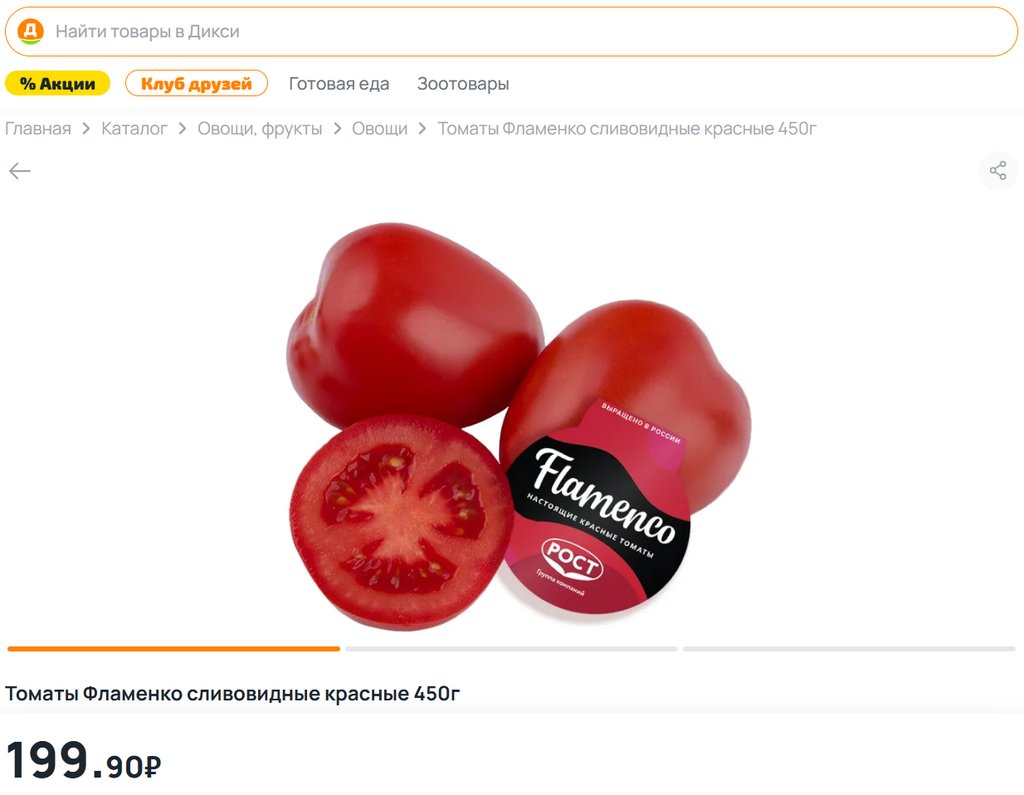This screenshot has width=1024, height=795.
Task: Open 'Овощи, фрукты' breadcrumb link
Action: [x=260, y=129]
